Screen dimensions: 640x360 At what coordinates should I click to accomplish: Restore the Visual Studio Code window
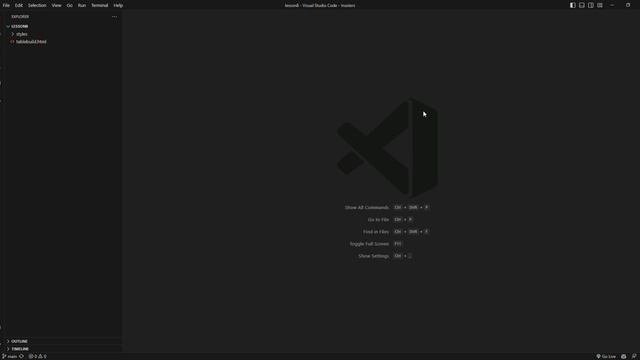(628, 5)
